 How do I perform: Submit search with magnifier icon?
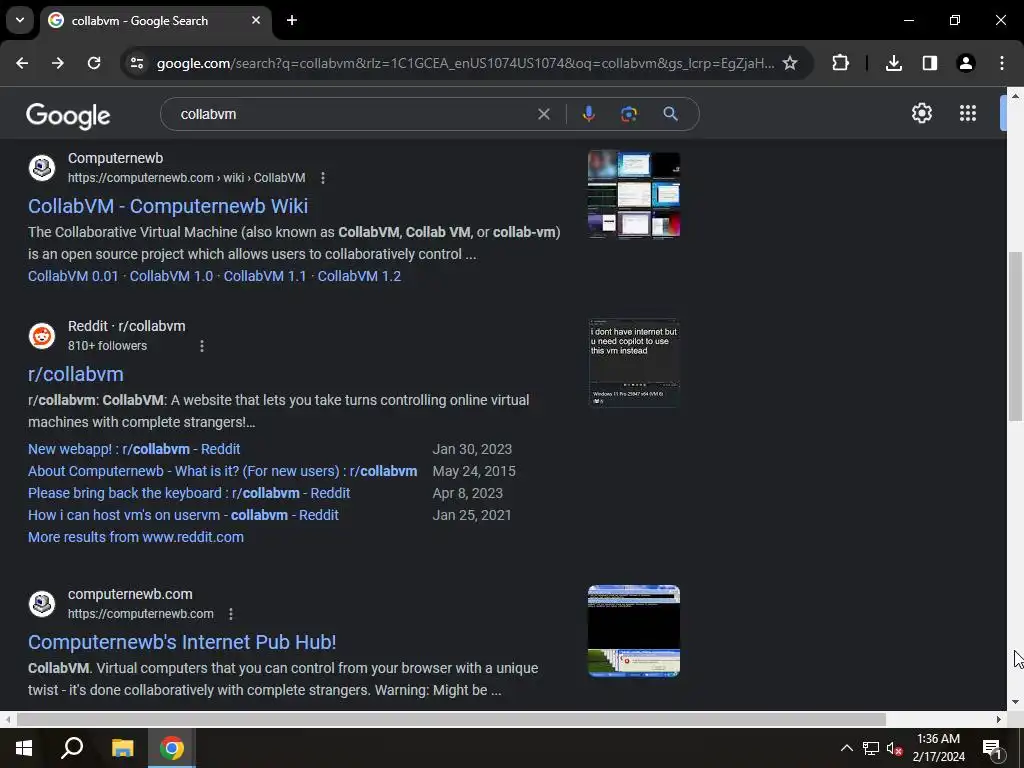pyautogui.click(x=670, y=114)
